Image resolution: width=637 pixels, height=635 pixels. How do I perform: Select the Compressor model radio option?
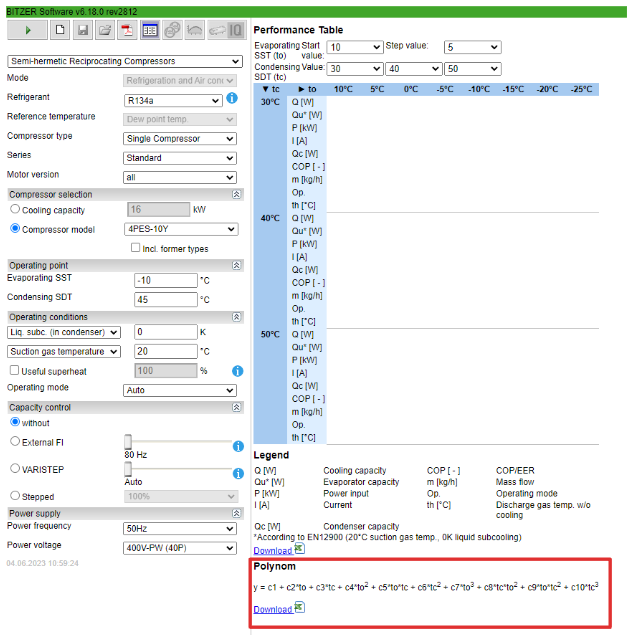(x=15, y=228)
